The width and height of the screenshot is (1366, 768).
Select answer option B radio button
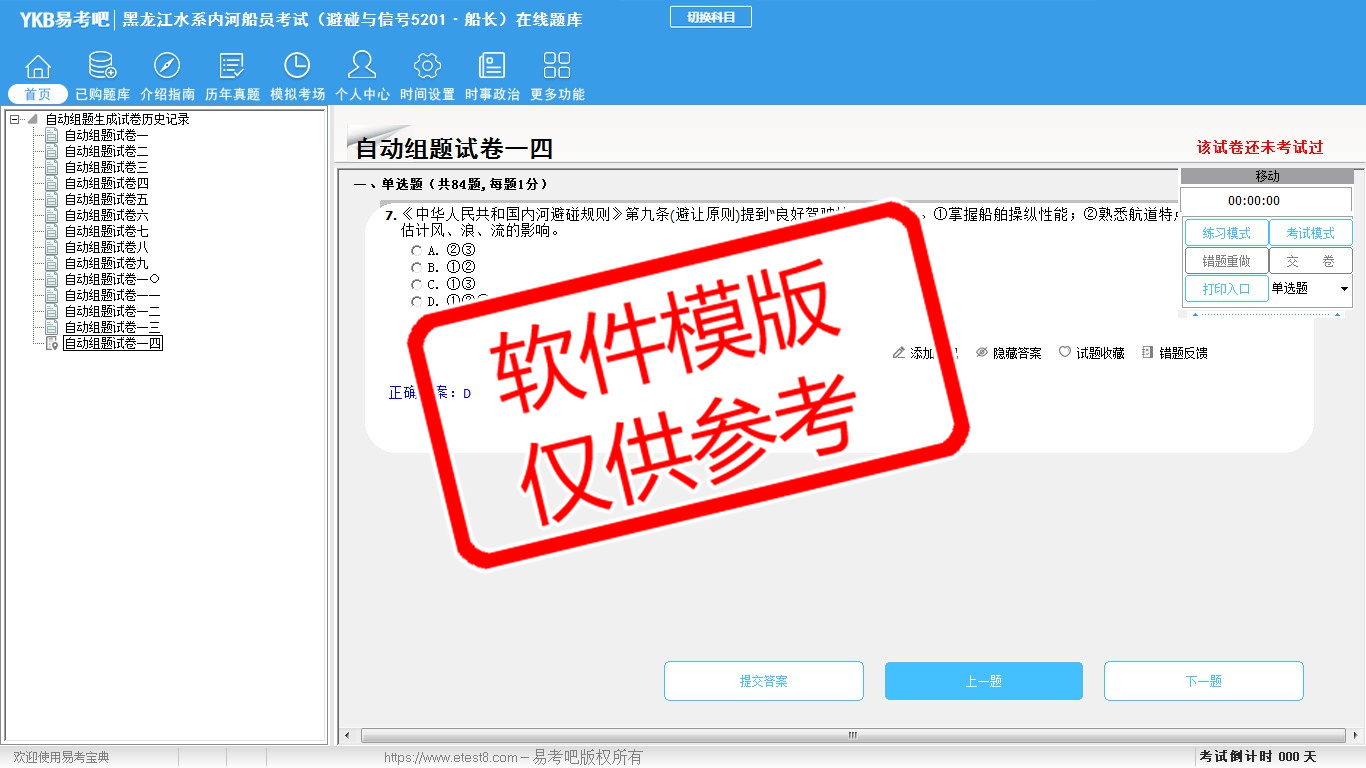[417, 267]
